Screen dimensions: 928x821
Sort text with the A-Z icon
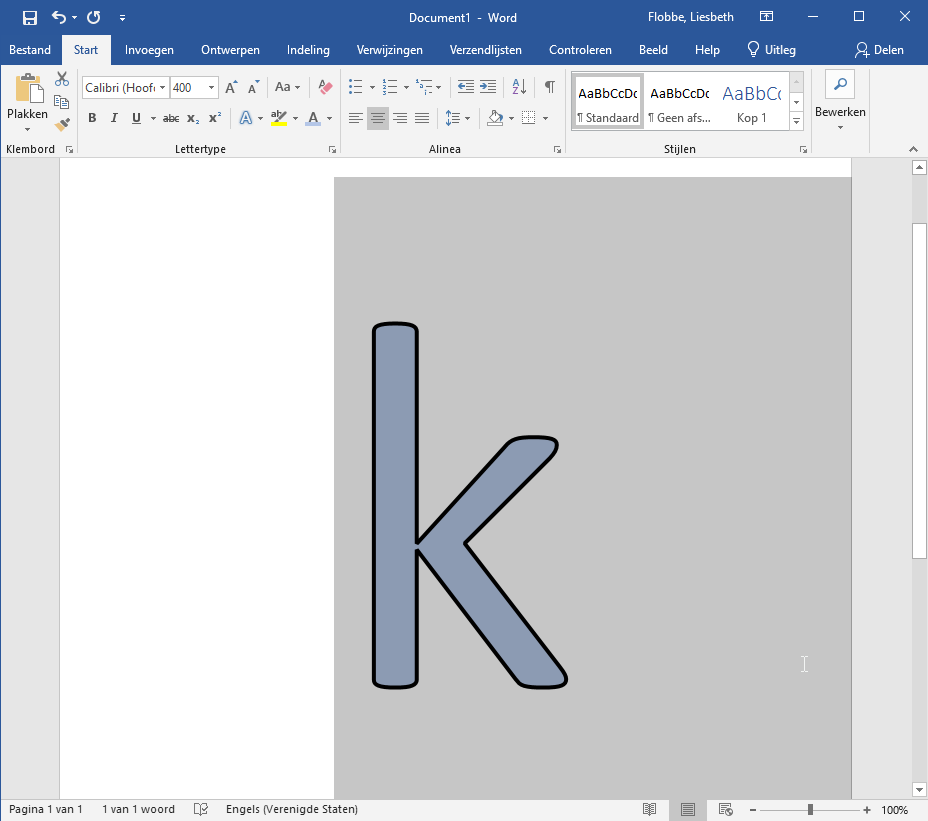pos(519,87)
